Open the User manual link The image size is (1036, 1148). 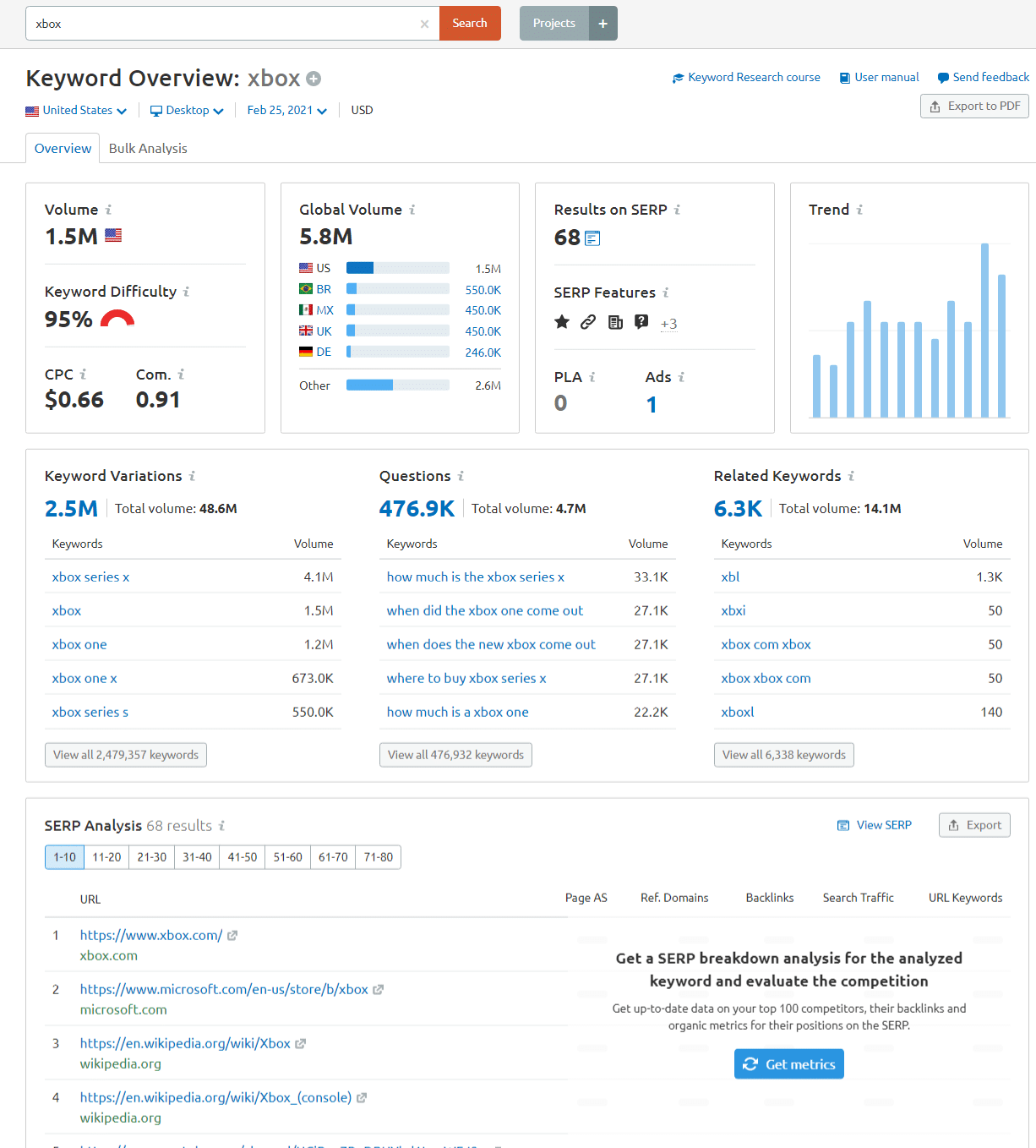pos(879,77)
